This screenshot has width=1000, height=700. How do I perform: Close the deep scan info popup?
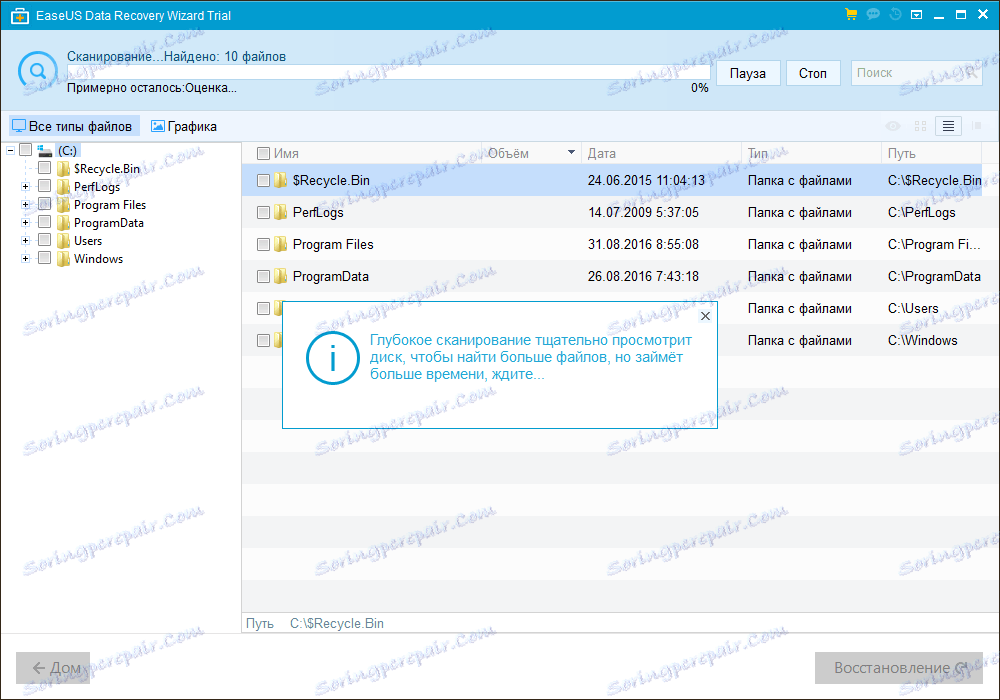705,316
